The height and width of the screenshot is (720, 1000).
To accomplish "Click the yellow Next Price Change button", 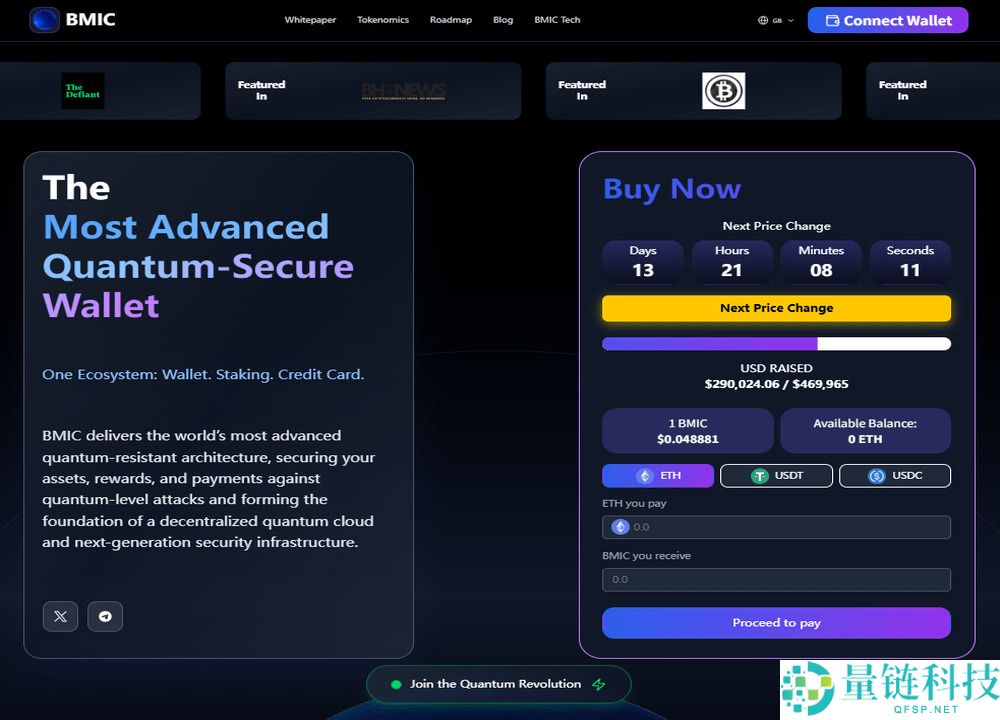I will click(776, 308).
